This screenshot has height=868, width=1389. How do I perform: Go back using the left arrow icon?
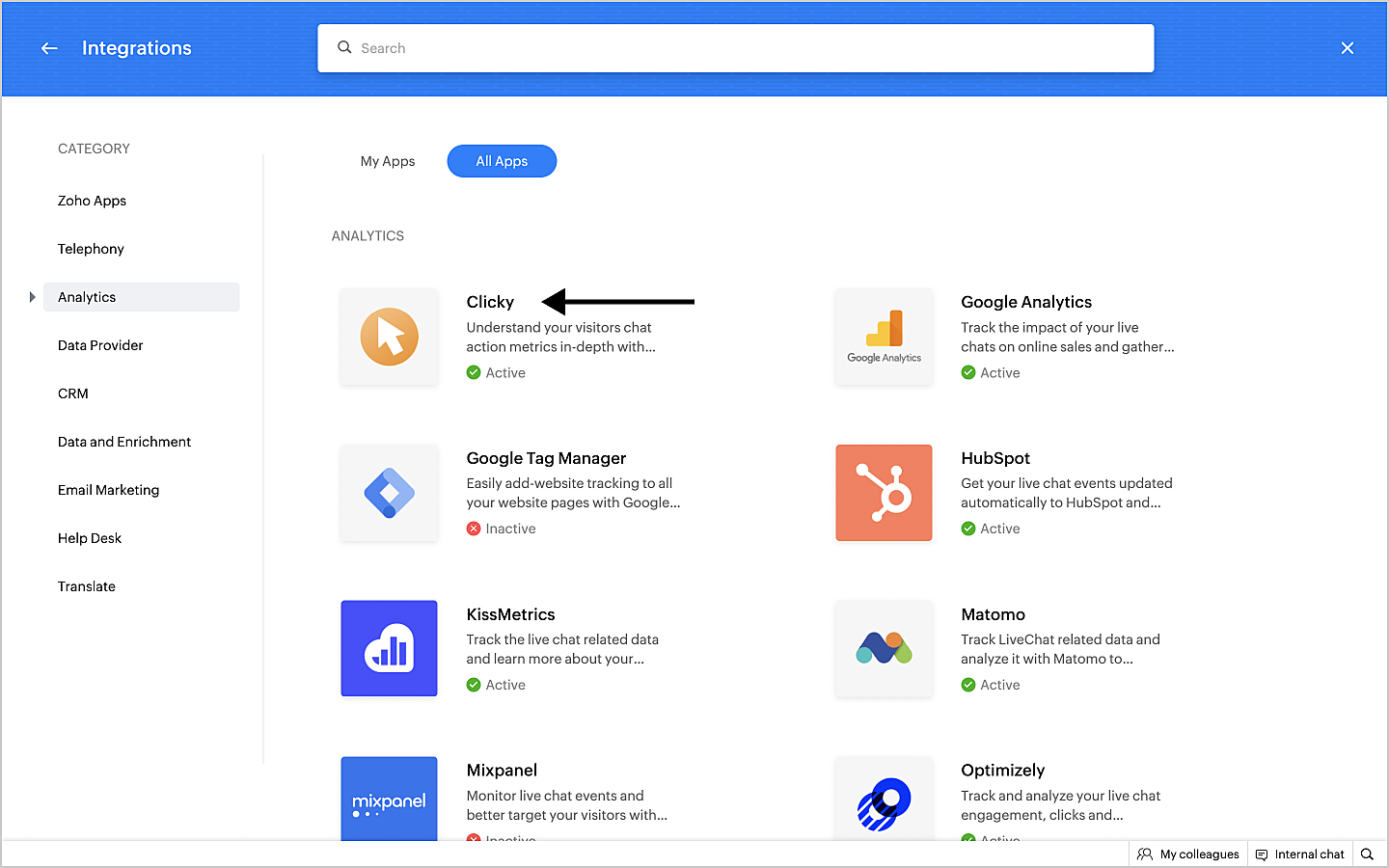pos(49,48)
